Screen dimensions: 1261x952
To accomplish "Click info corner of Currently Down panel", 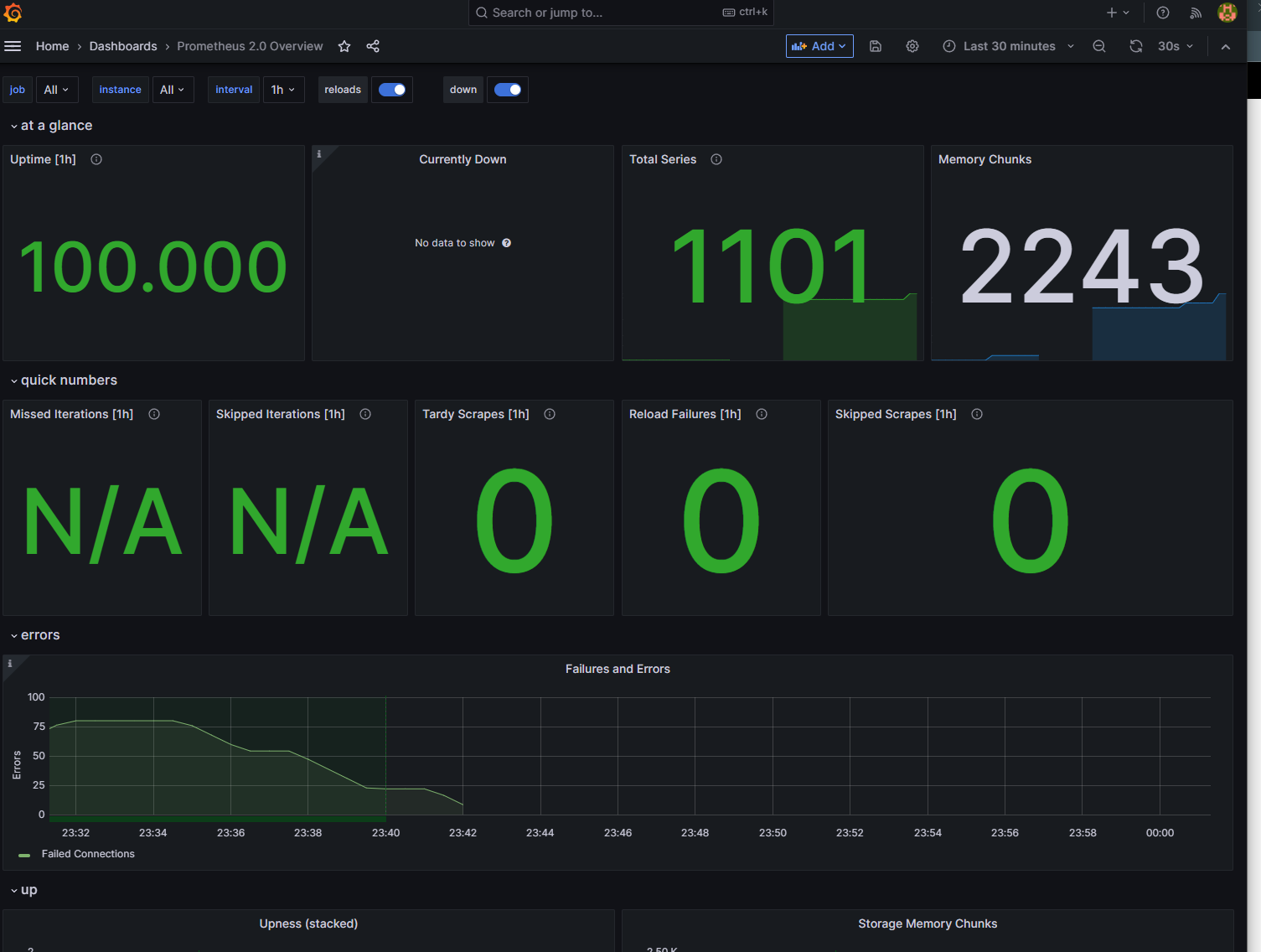I will coord(319,153).
